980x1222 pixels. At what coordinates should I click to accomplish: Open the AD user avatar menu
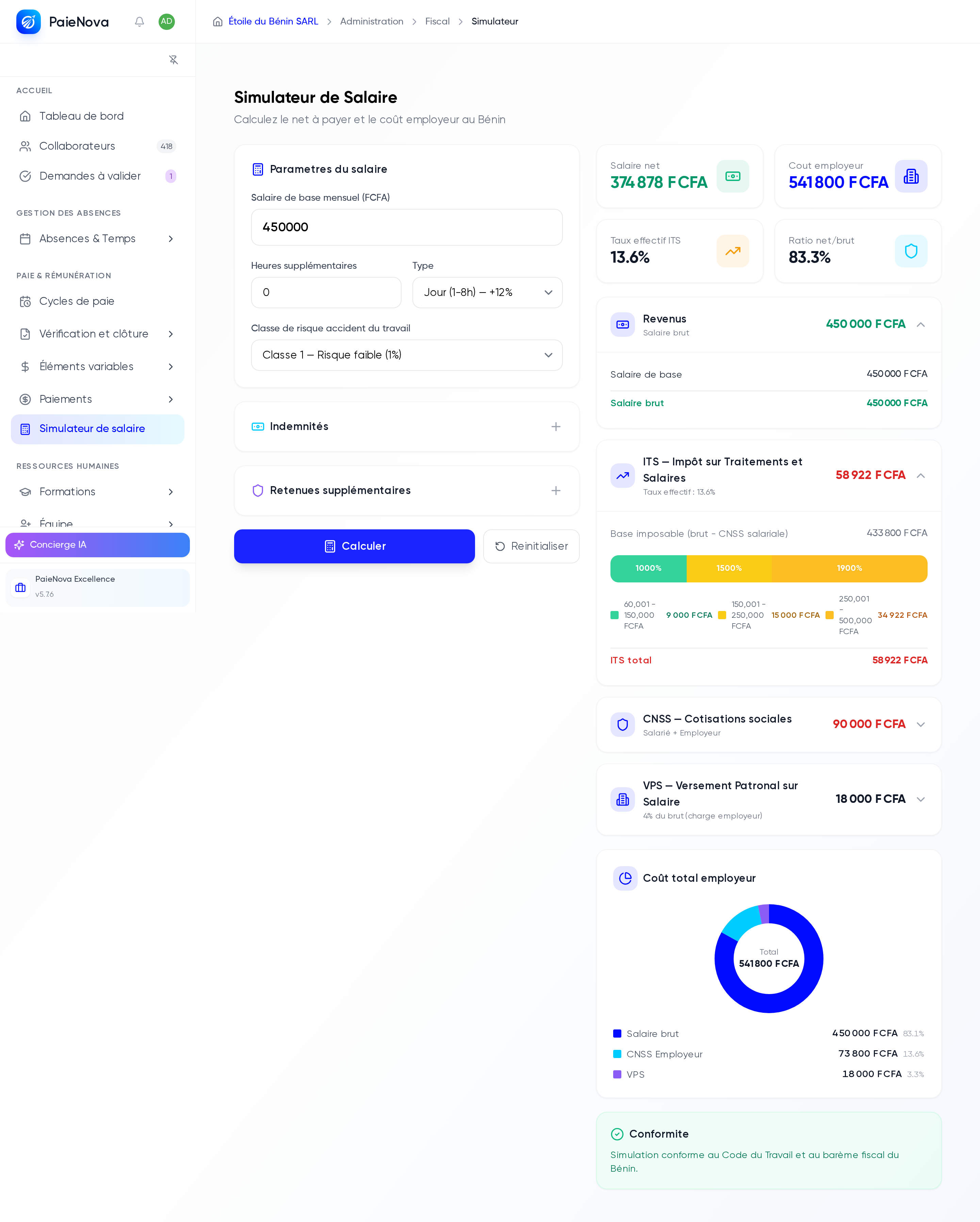coord(167,21)
